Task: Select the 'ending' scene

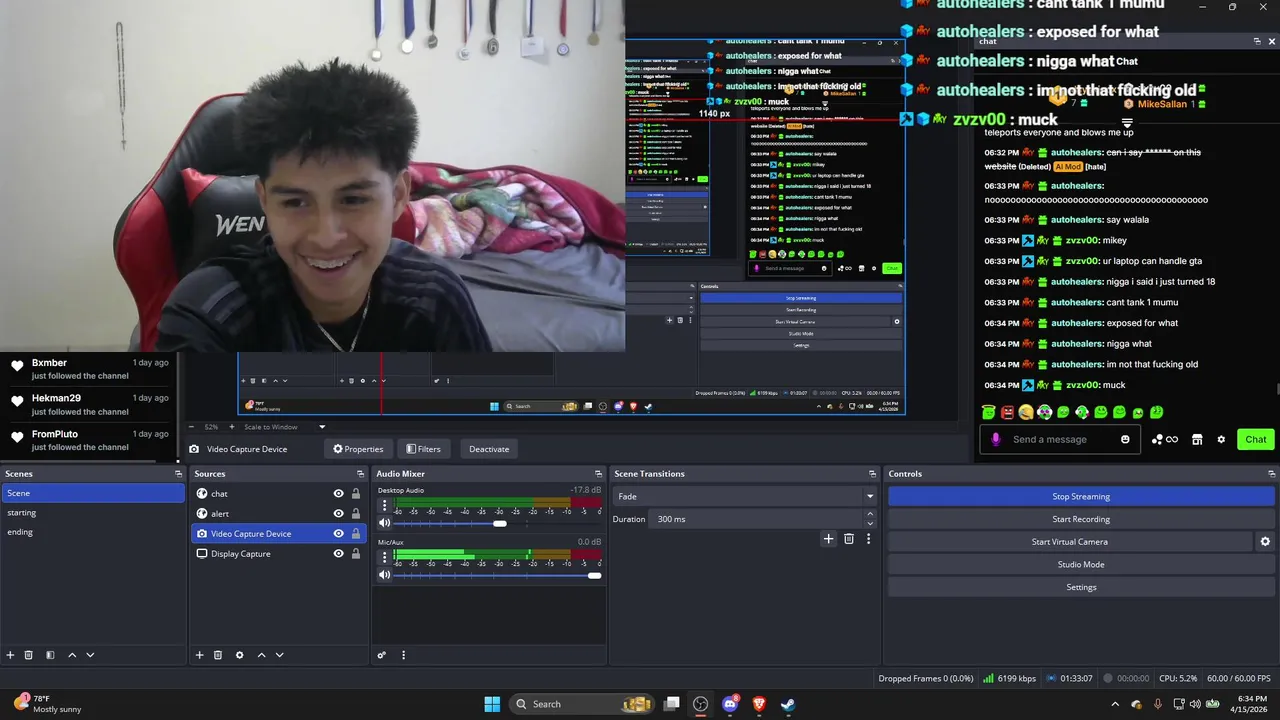Action: (93, 532)
